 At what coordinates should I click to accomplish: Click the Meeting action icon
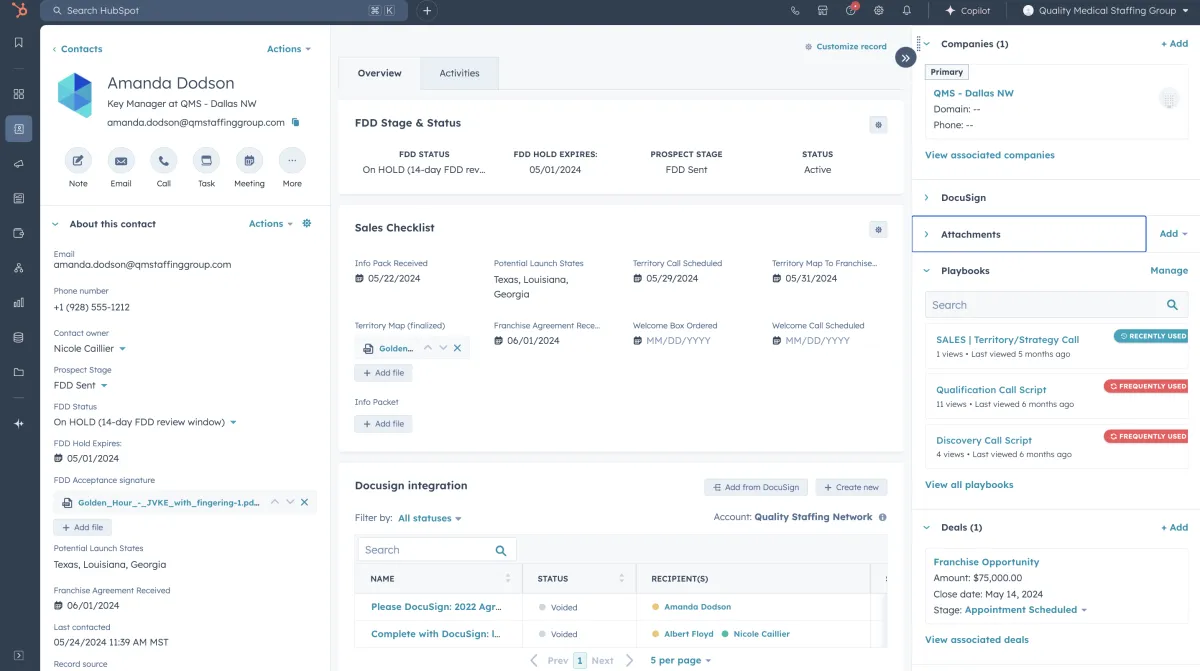point(249,161)
